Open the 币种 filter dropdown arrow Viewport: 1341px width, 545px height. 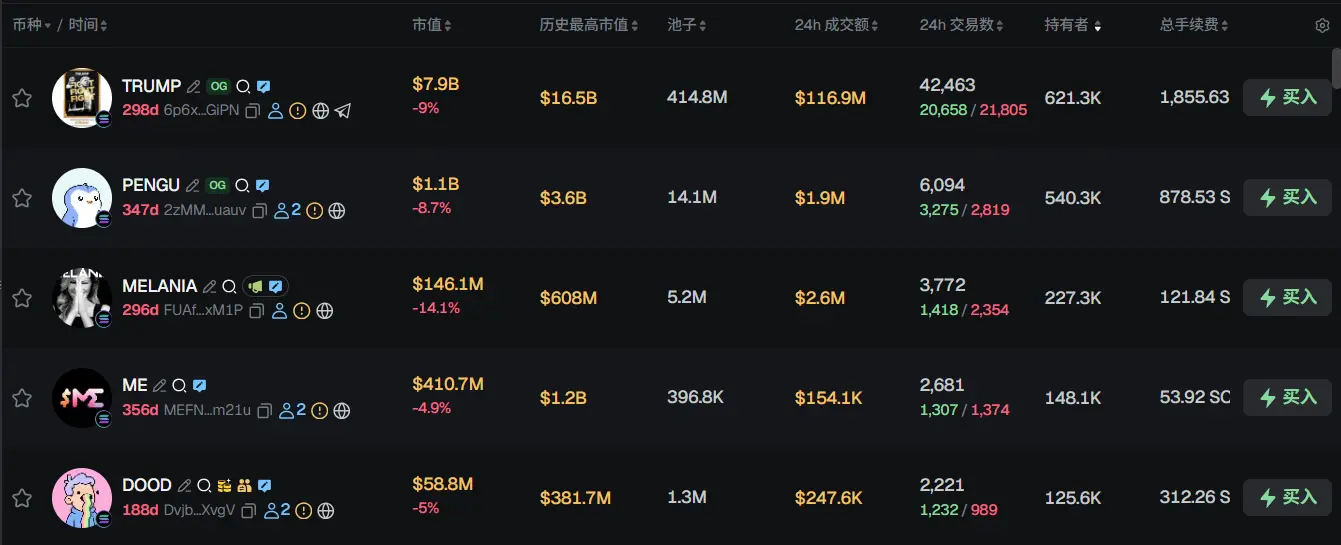coord(48,25)
